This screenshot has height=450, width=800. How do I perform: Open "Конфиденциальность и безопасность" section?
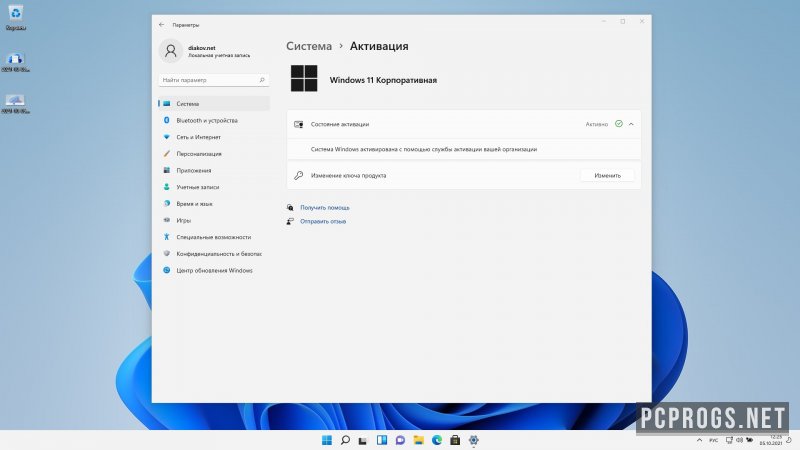click(x=214, y=254)
